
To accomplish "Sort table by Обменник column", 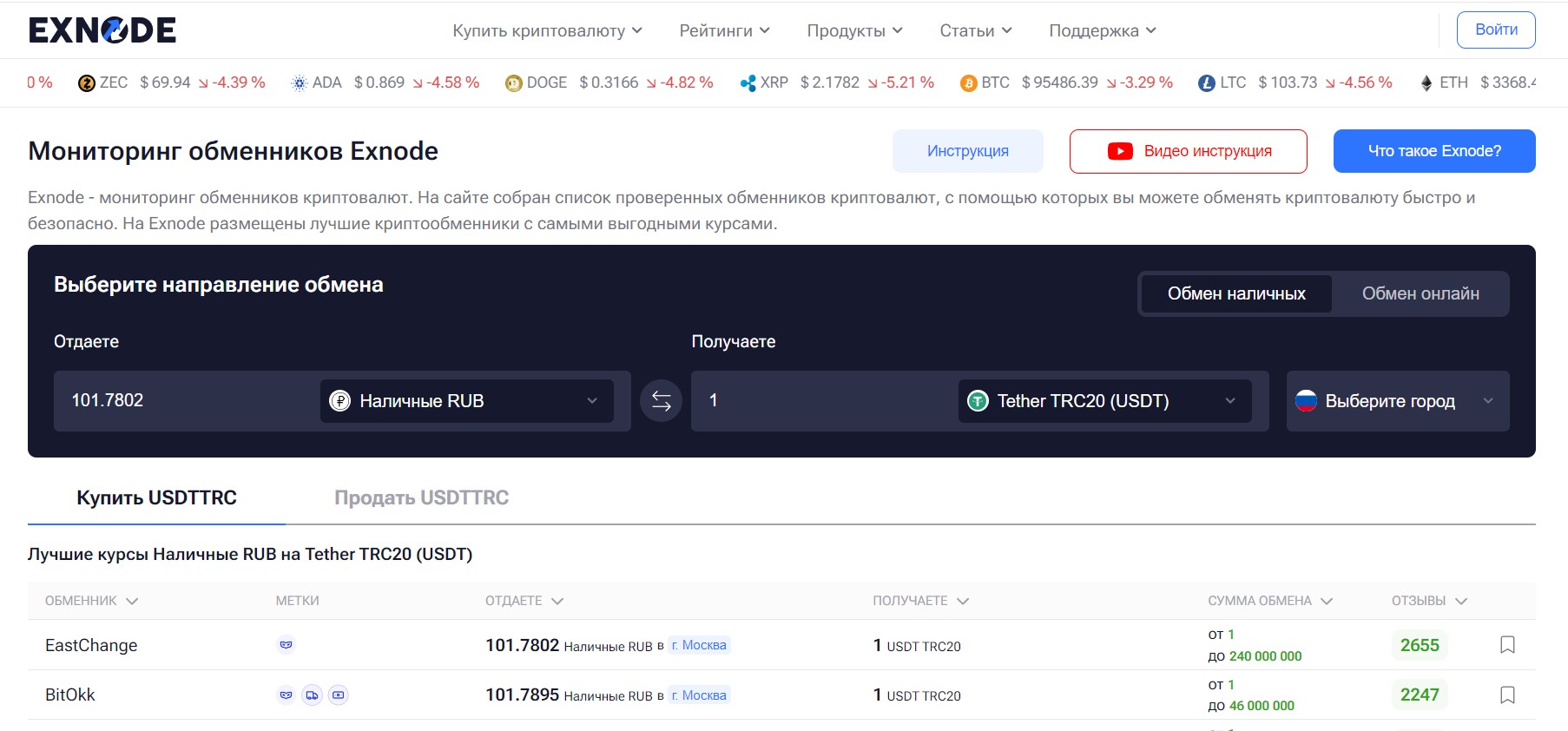I will tap(91, 601).
